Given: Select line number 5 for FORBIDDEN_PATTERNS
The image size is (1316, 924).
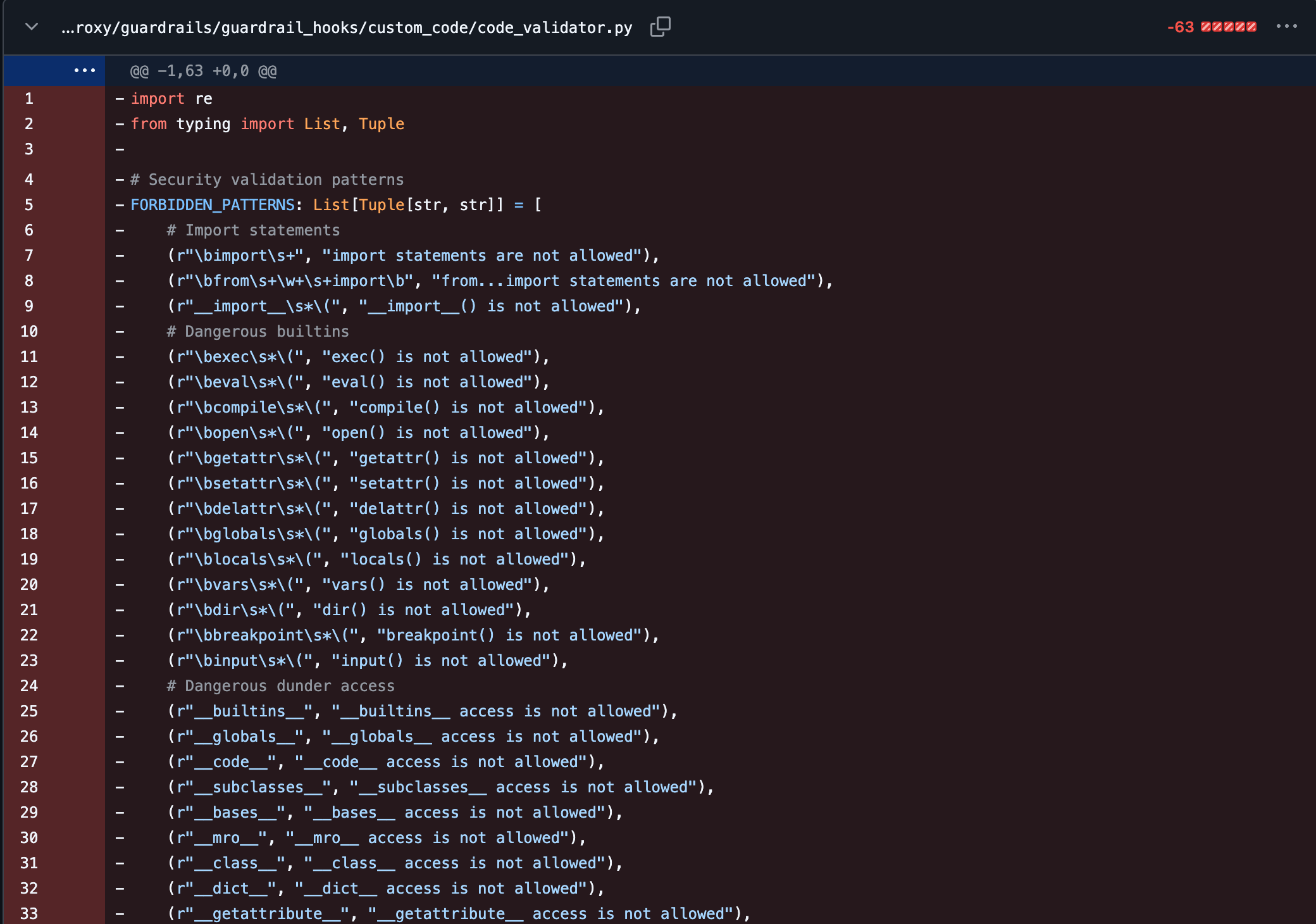Looking at the screenshot, I should point(29,204).
